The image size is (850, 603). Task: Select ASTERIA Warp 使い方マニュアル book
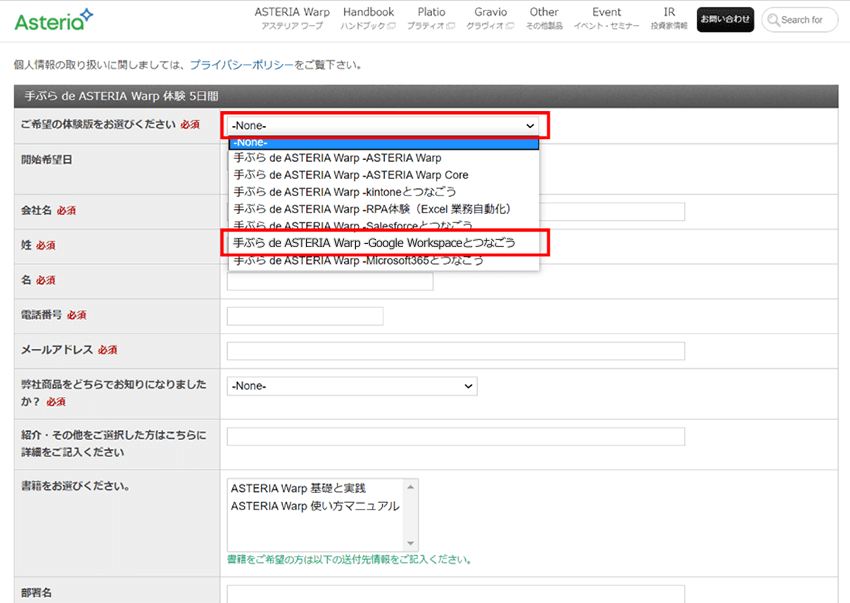pyautogui.click(x=315, y=506)
